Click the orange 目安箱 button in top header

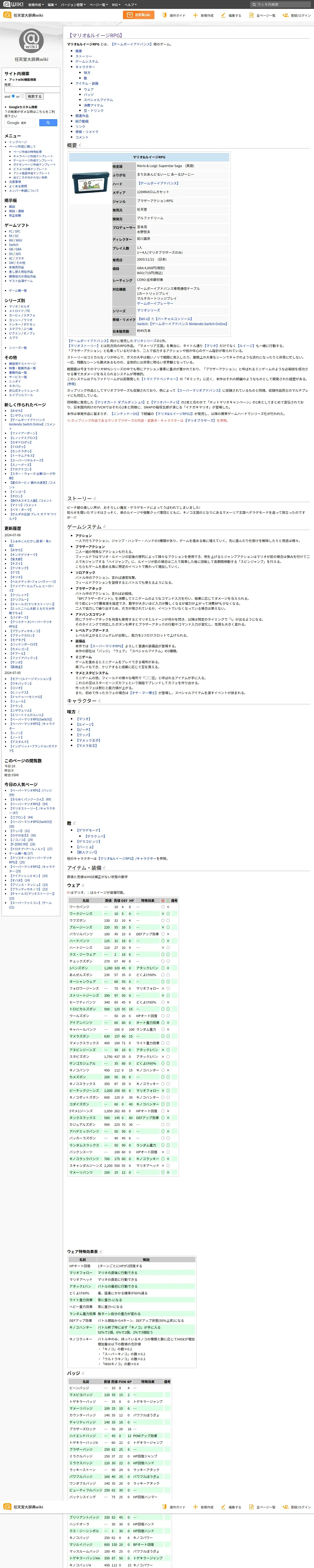coord(138,15)
